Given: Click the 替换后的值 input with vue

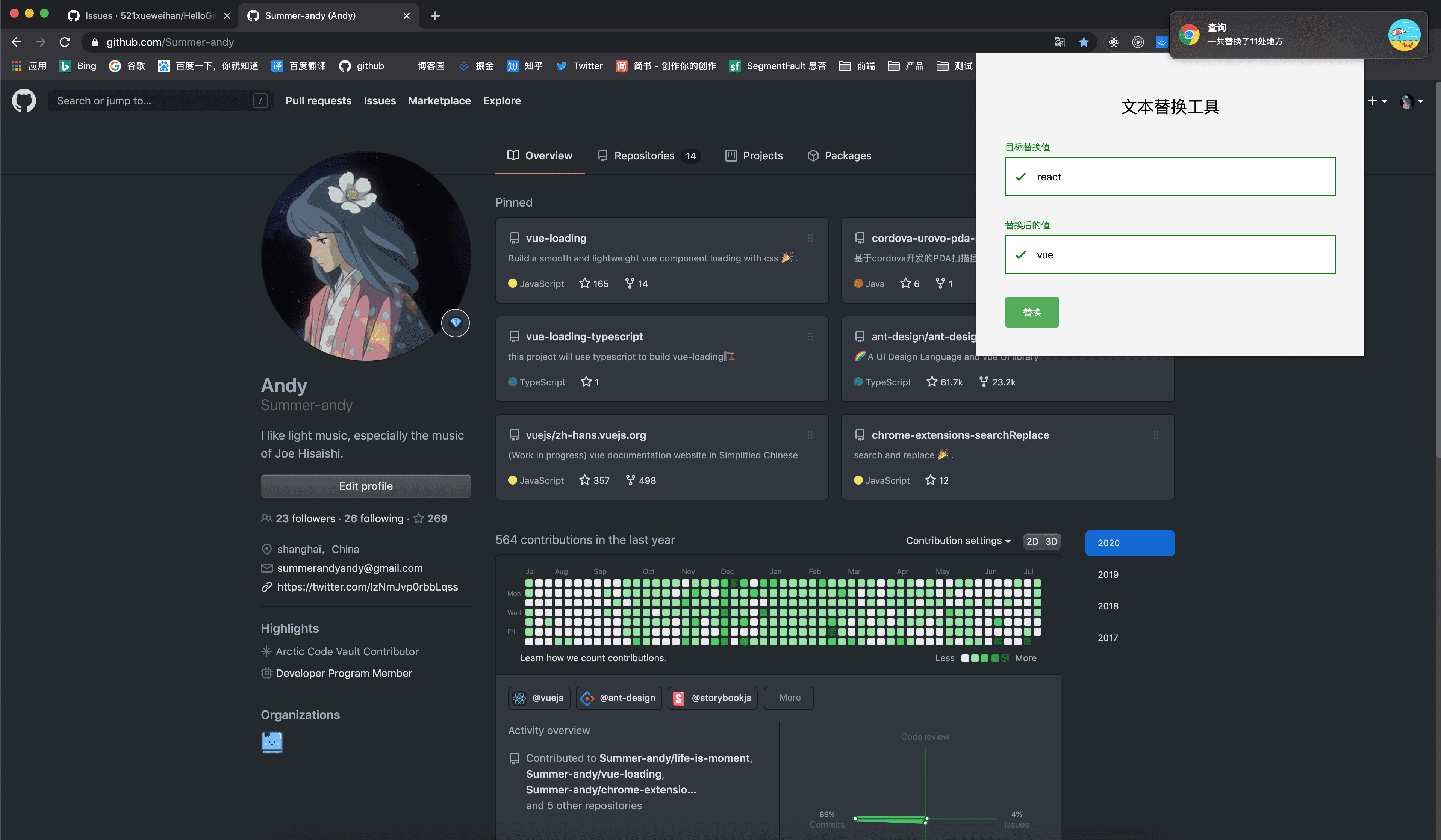Looking at the screenshot, I should click(1170, 255).
